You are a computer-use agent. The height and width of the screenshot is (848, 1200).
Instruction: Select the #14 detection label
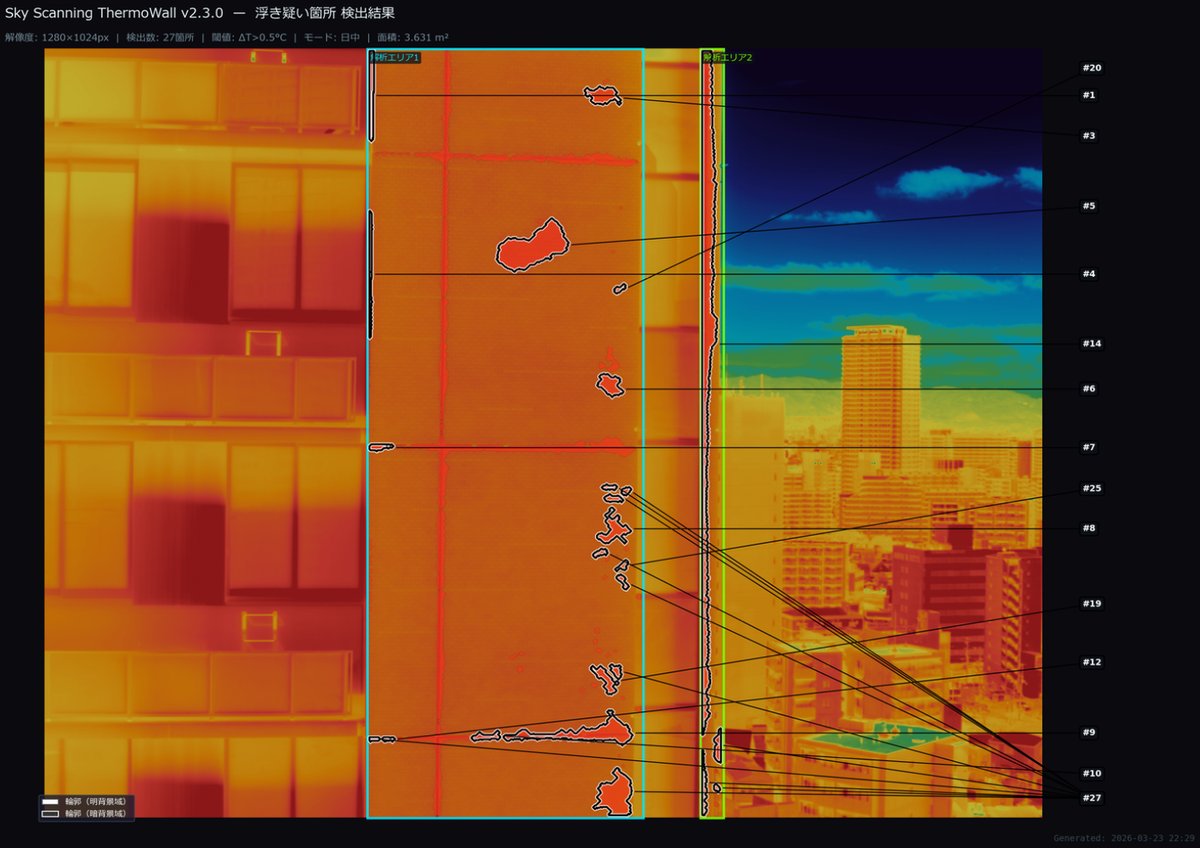click(1091, 344)
